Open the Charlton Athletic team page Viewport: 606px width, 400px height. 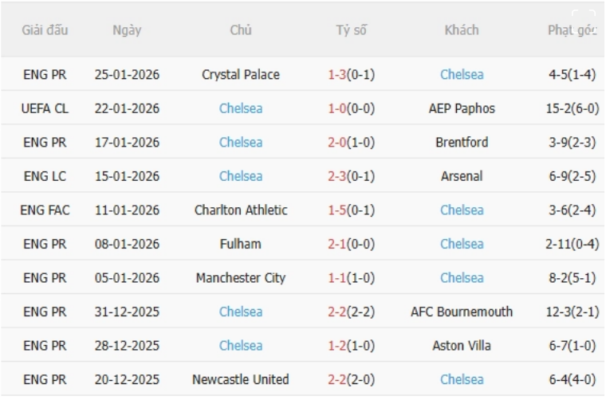point(240,210)
